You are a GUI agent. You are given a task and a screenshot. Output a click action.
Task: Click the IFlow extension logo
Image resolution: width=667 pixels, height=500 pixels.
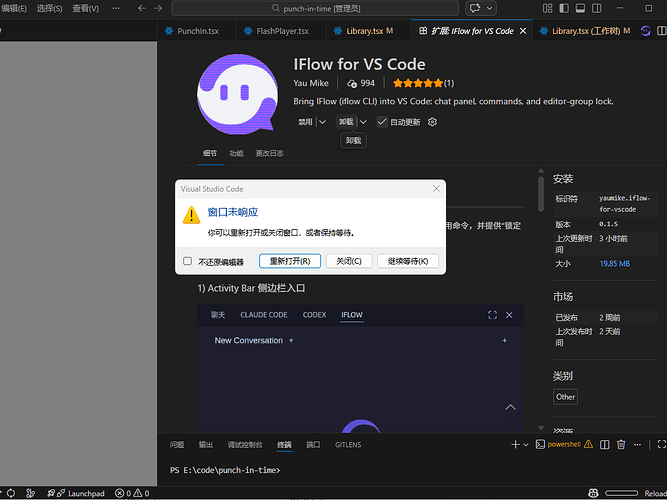(x=237, y=93)
